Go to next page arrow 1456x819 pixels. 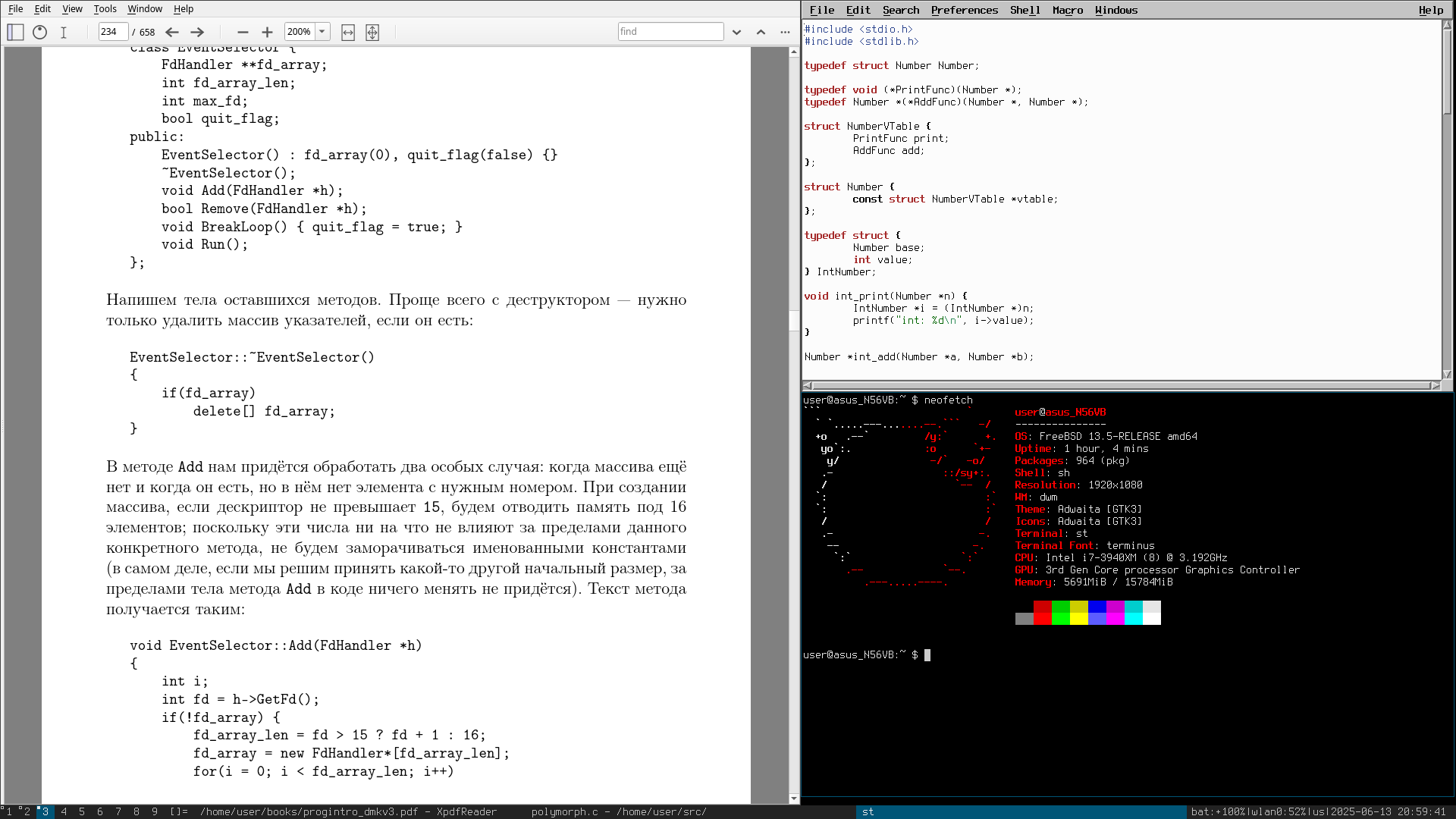point(197,32)
